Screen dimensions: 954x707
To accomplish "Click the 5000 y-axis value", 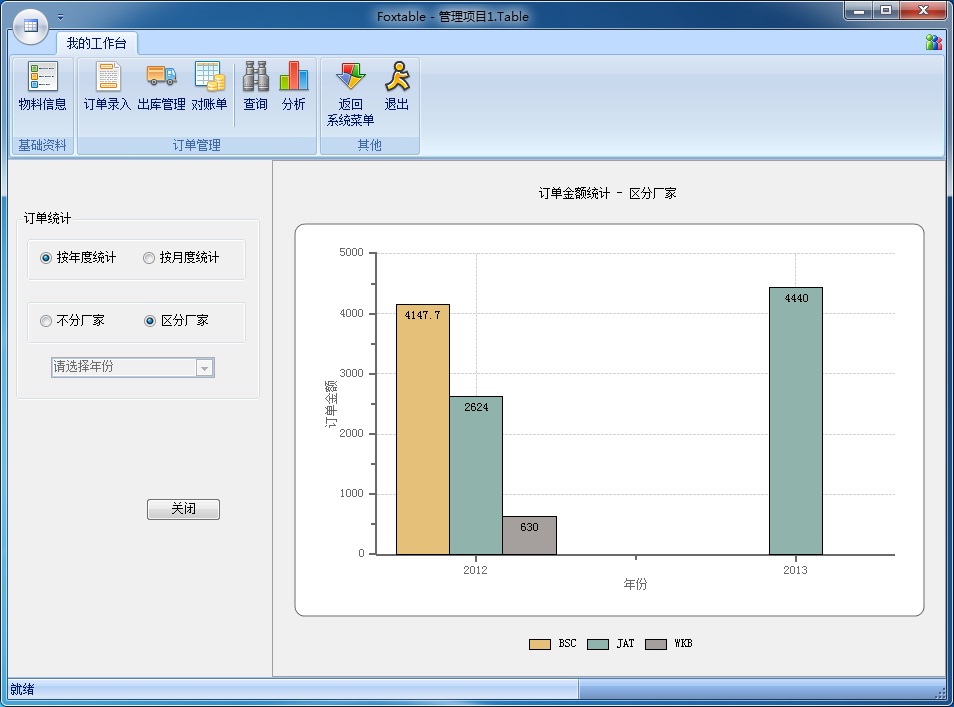I will 351,252.
